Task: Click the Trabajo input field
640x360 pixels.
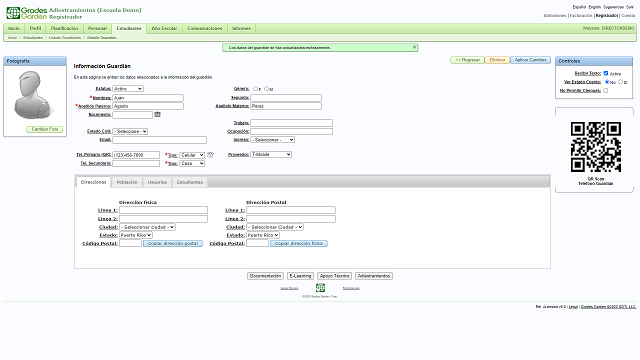Action: tap(291, 123)
